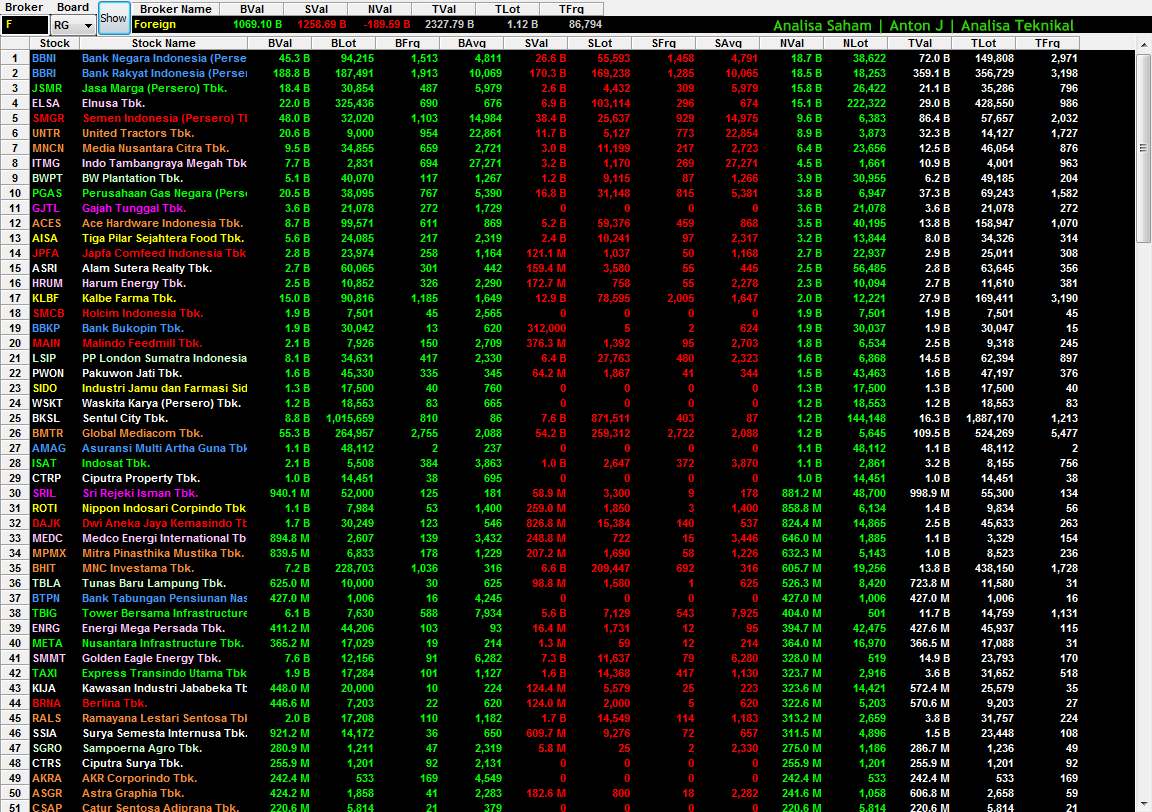Click the Show button
Screen dimensions: 1152x812
click(114, 18)
